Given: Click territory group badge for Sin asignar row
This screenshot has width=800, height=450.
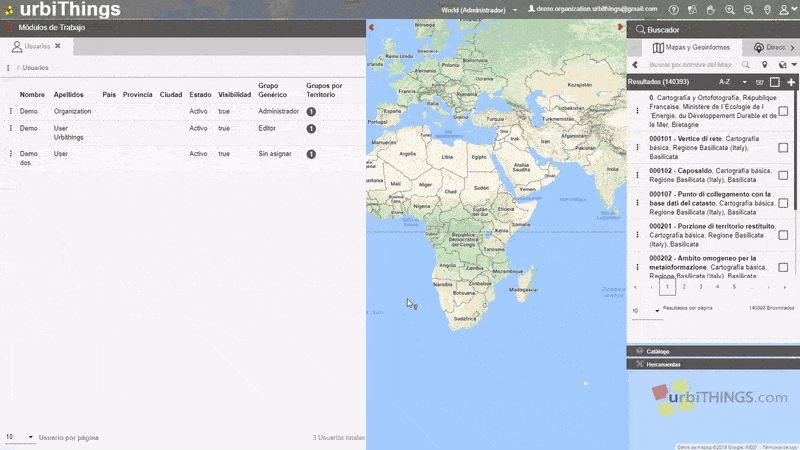Looking at the screenshot, I should coord(311,154).
